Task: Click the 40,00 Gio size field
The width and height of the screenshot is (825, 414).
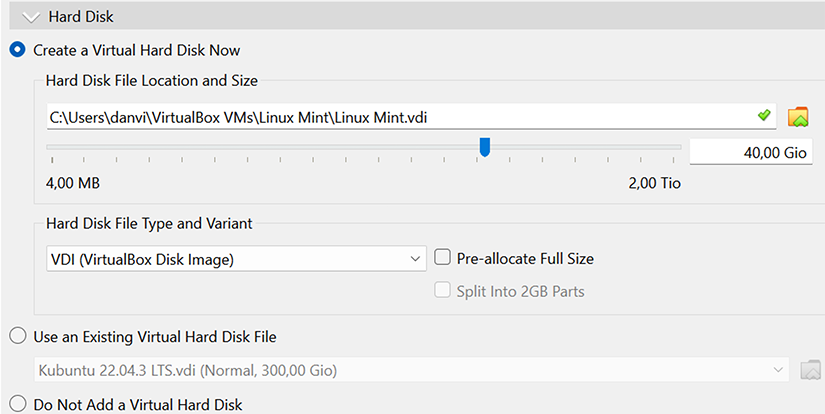Action: tap(750, 151)
